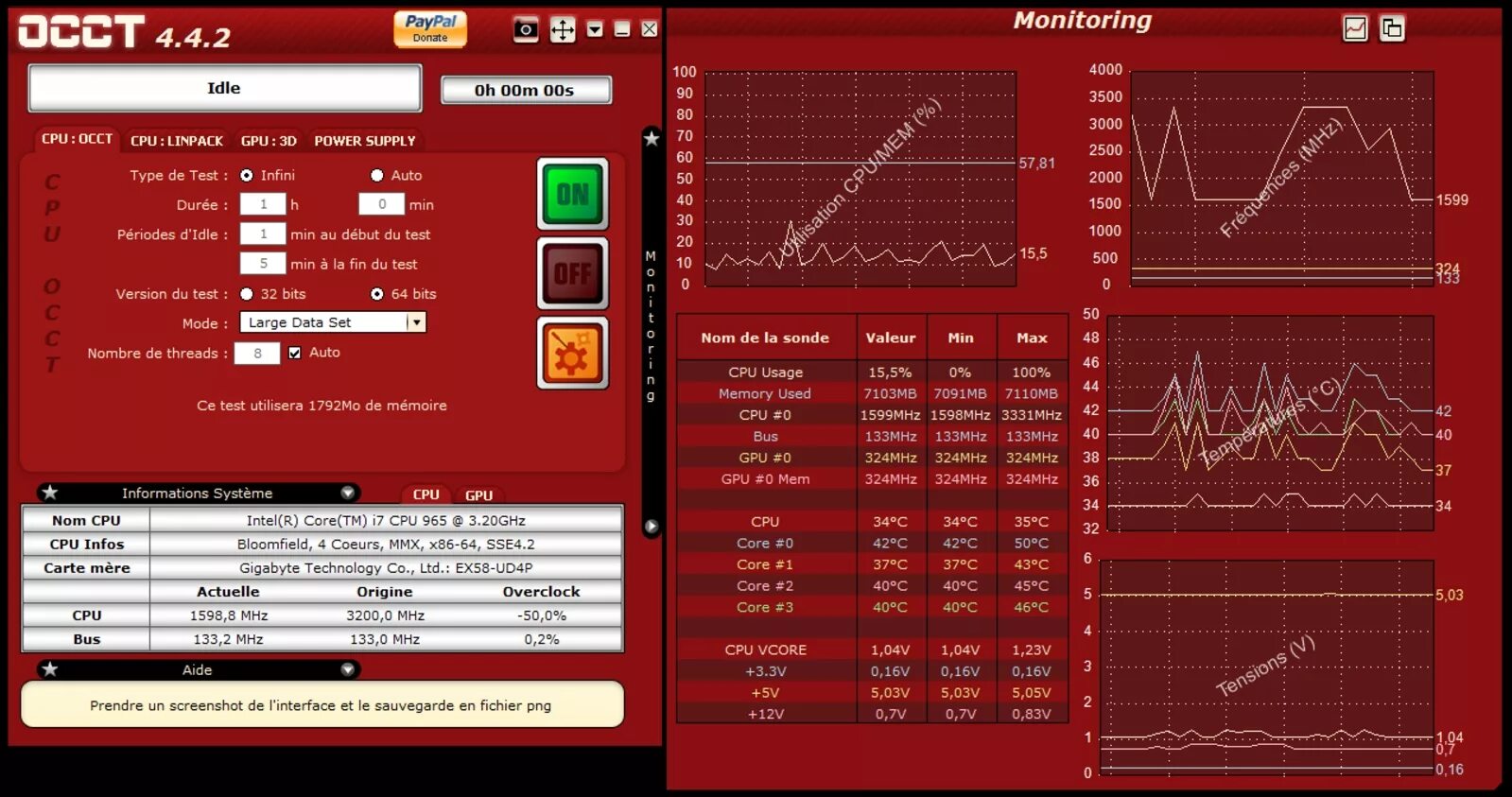
Task: Minimize the OCCT window
Action: [622, 29]
